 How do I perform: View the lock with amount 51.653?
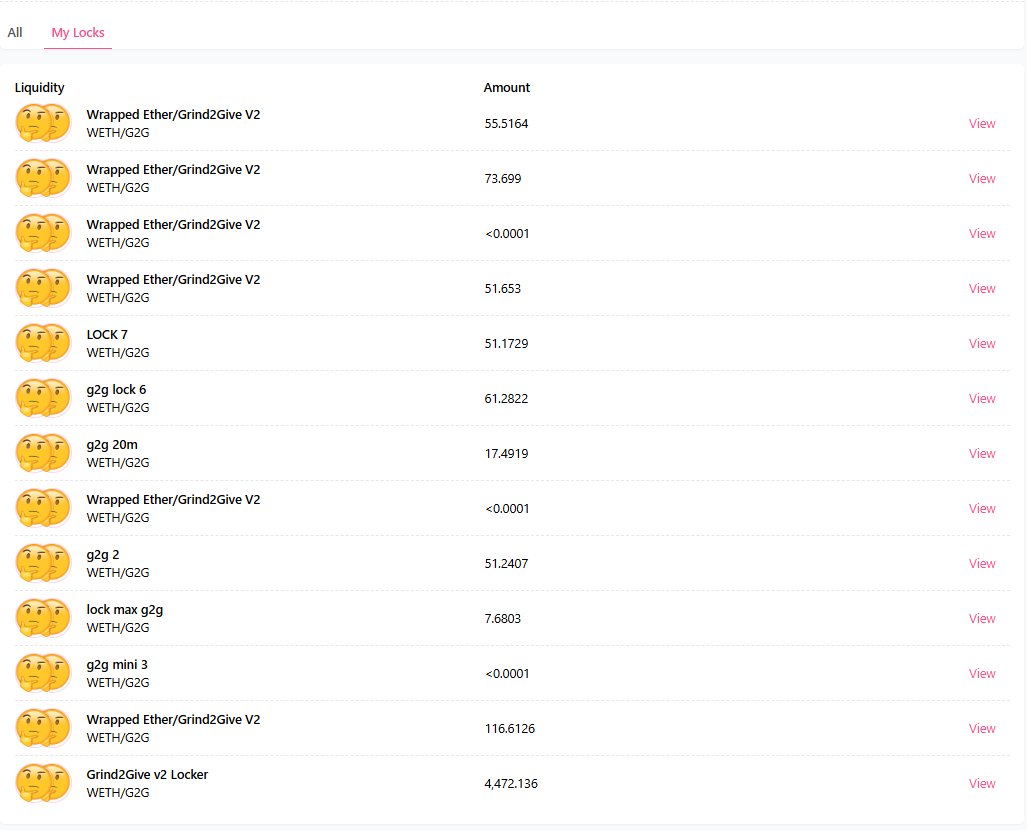pos(982,288)
